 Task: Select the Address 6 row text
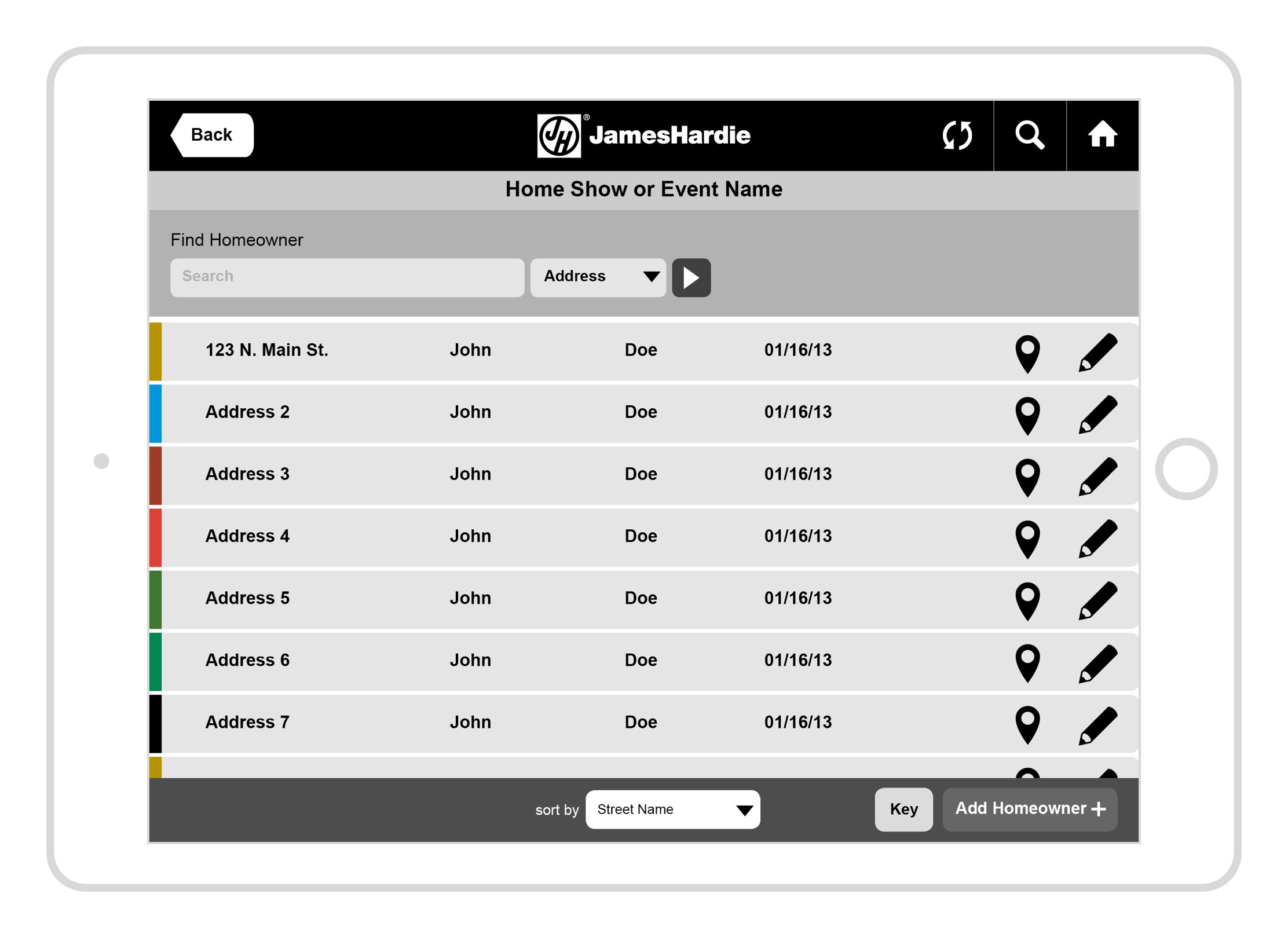click(247, 659)
